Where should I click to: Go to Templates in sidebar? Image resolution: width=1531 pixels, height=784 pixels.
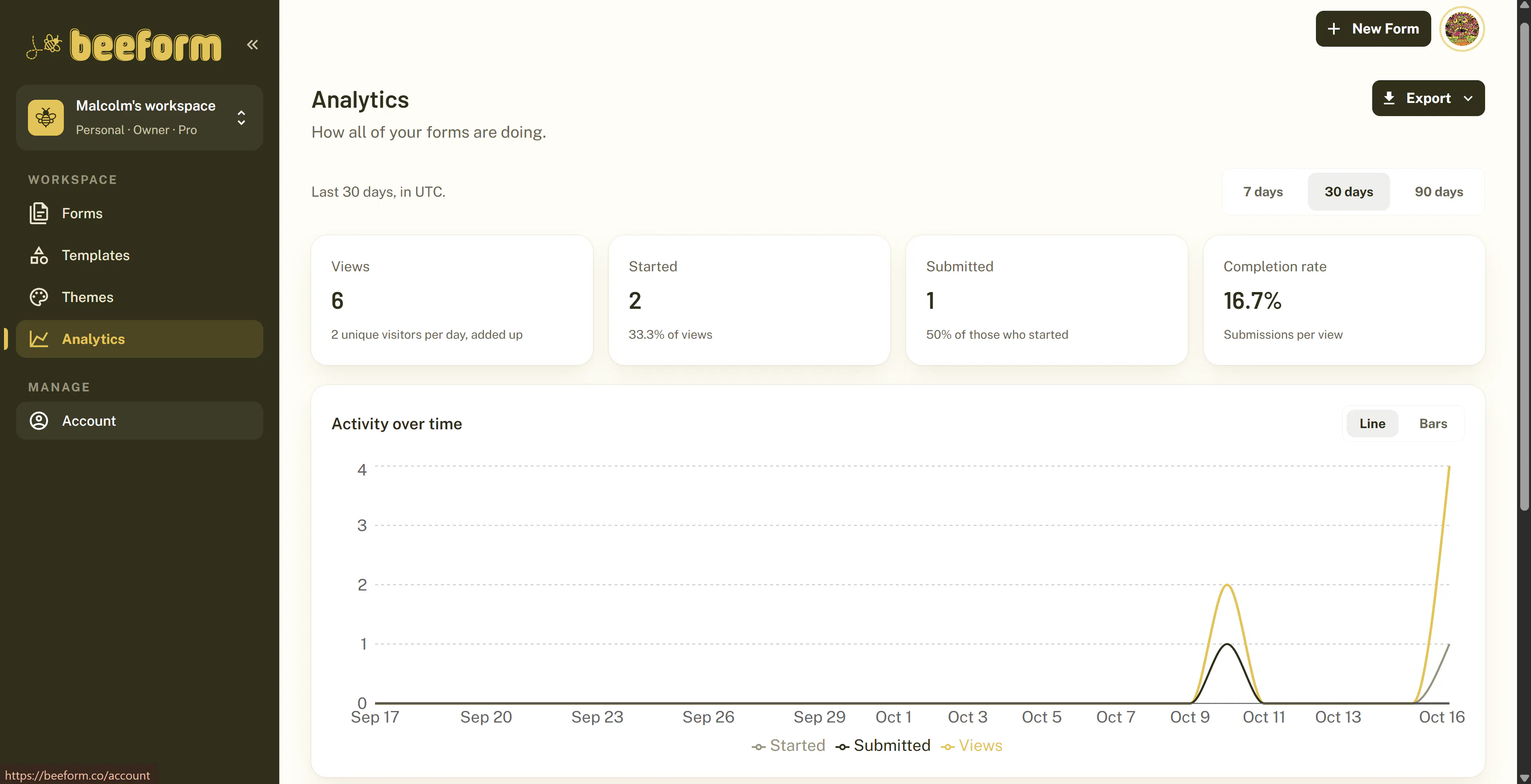(140, 255)
